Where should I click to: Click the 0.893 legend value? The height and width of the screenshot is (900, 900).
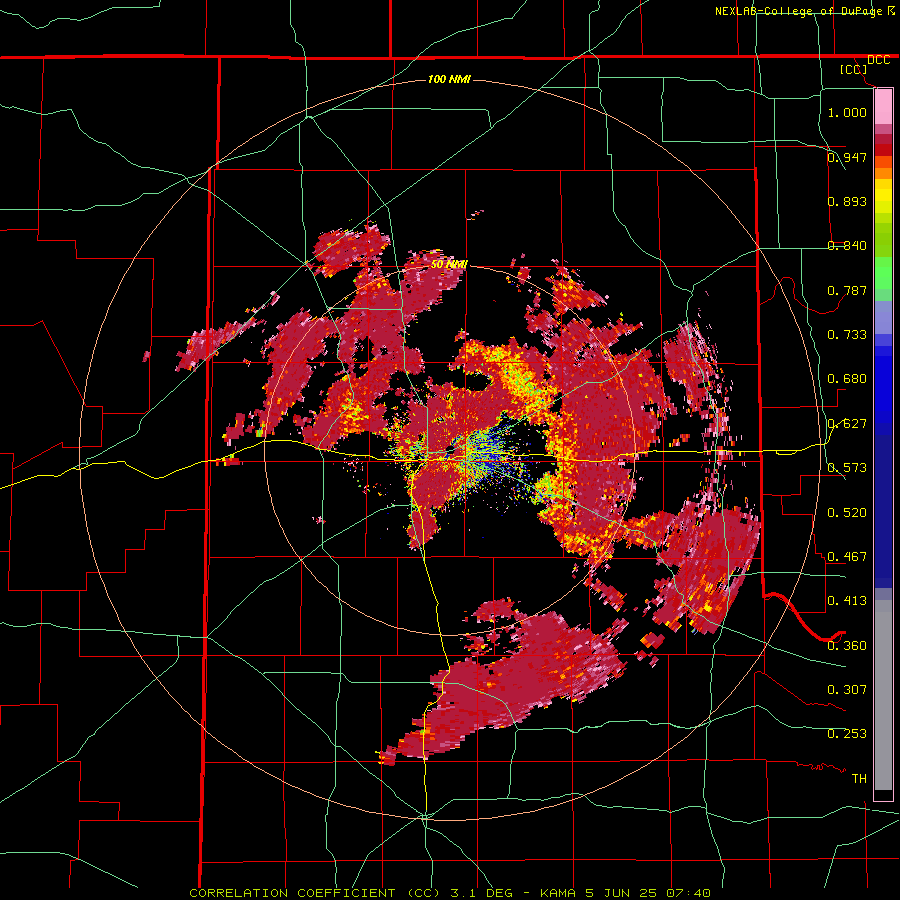847,201
